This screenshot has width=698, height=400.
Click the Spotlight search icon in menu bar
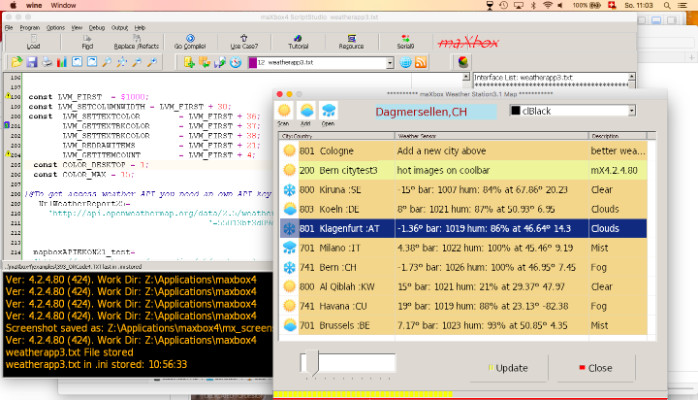667,5
